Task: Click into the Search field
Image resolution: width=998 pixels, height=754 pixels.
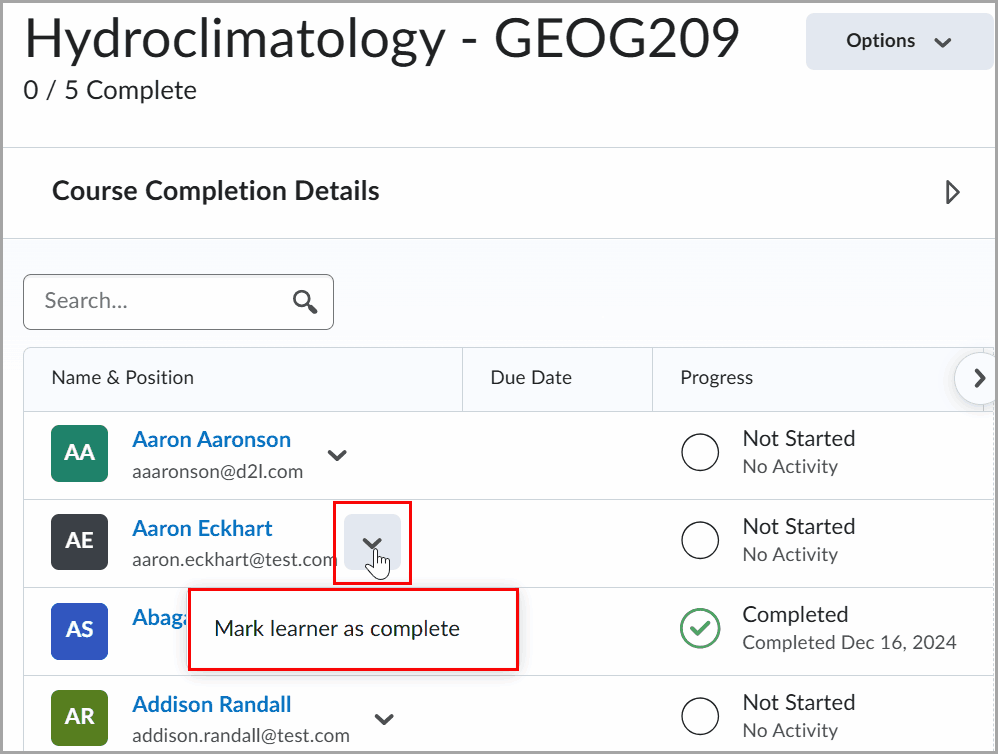Action: pos(160,302)
